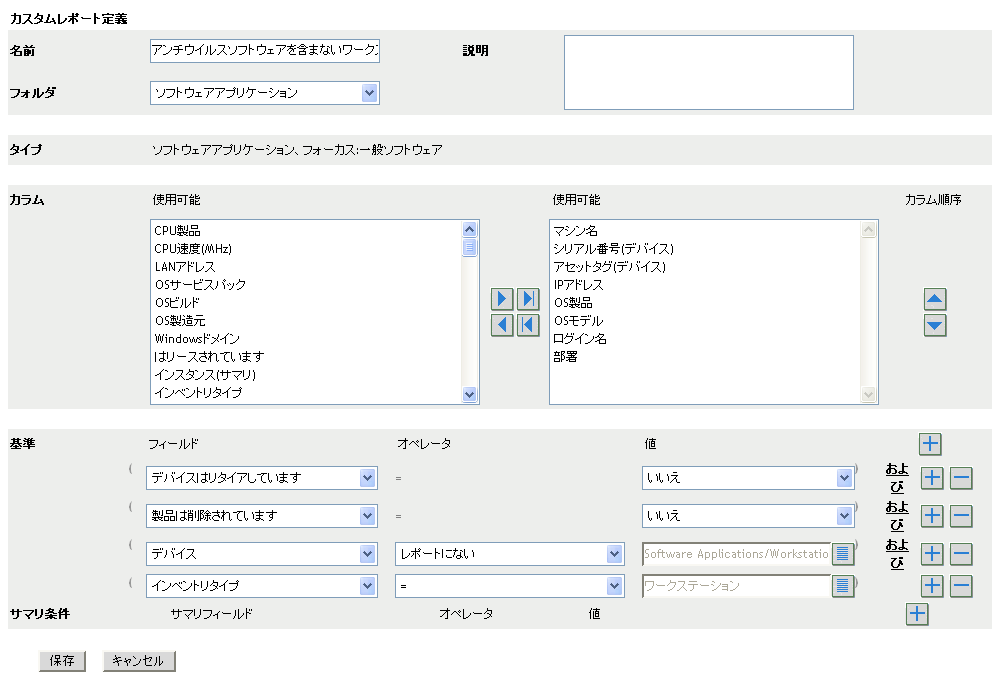Image resolution: width=1000 pixels, height=700 pixels.
Task: Add criteria row after 製品は削除されています
Action: (x=932, y=516)
